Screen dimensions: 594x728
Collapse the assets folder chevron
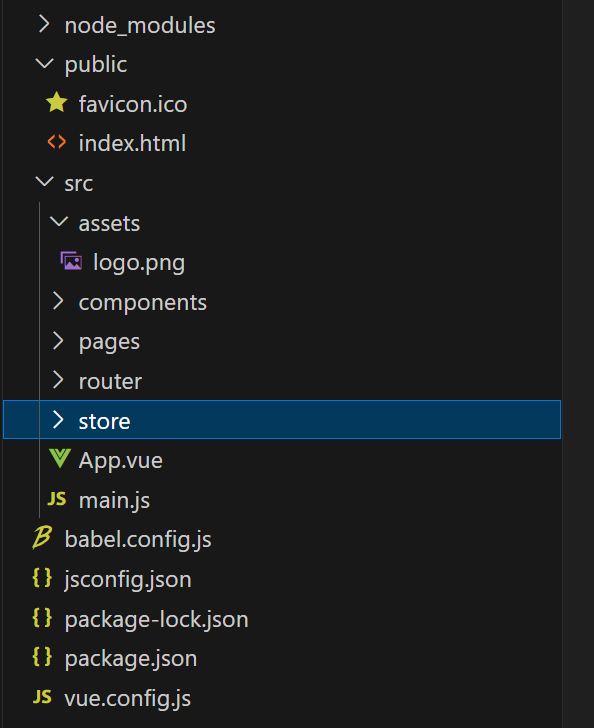tap(59, 222)
